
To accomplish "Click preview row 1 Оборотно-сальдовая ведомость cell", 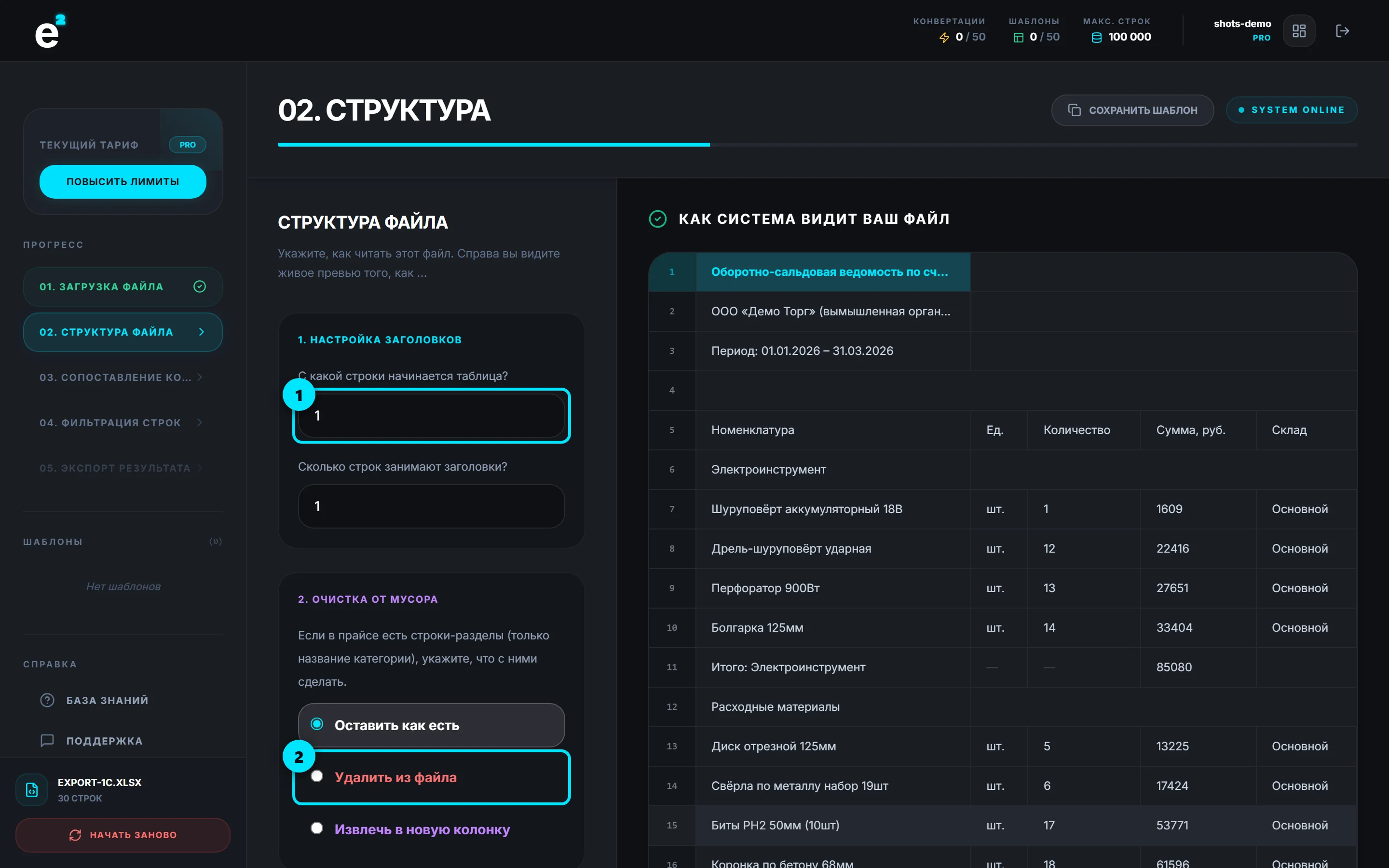I will pyautogui.click(x=833, y=272).
